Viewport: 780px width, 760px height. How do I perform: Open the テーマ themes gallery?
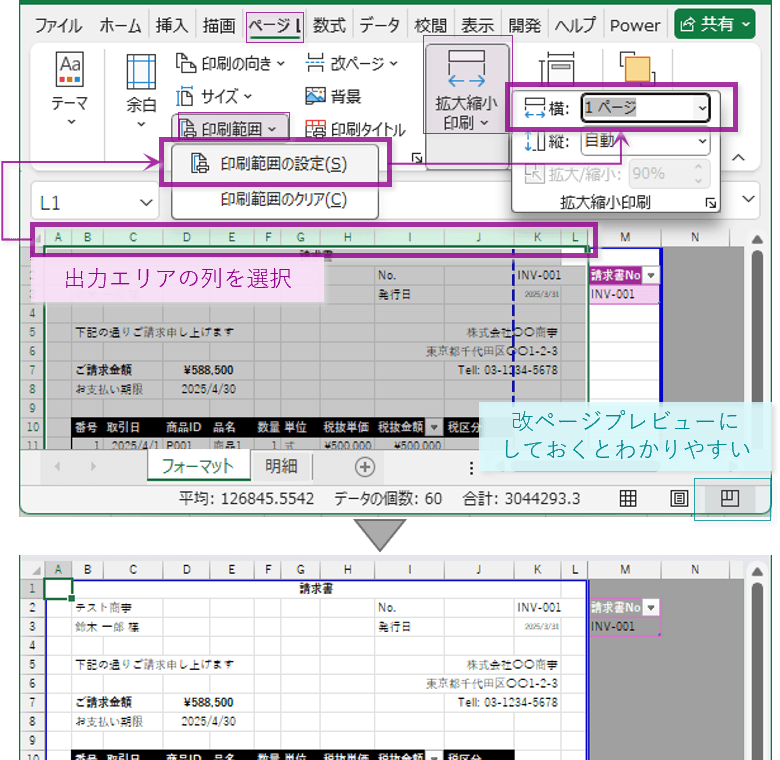pyautogui.click(x=70, y=90)
